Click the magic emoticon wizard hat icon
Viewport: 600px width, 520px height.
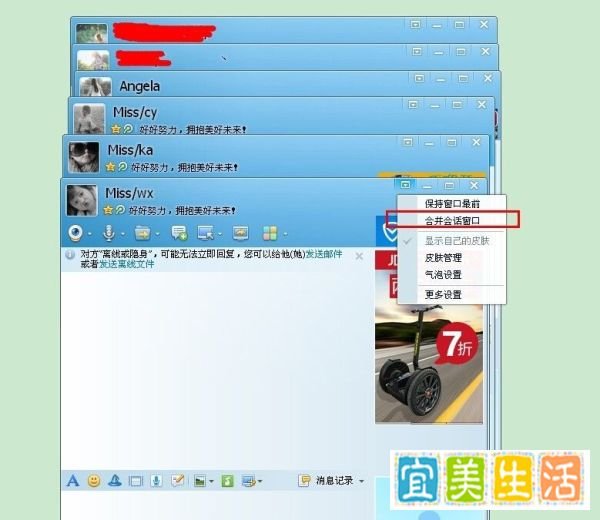tap(115, 481)
